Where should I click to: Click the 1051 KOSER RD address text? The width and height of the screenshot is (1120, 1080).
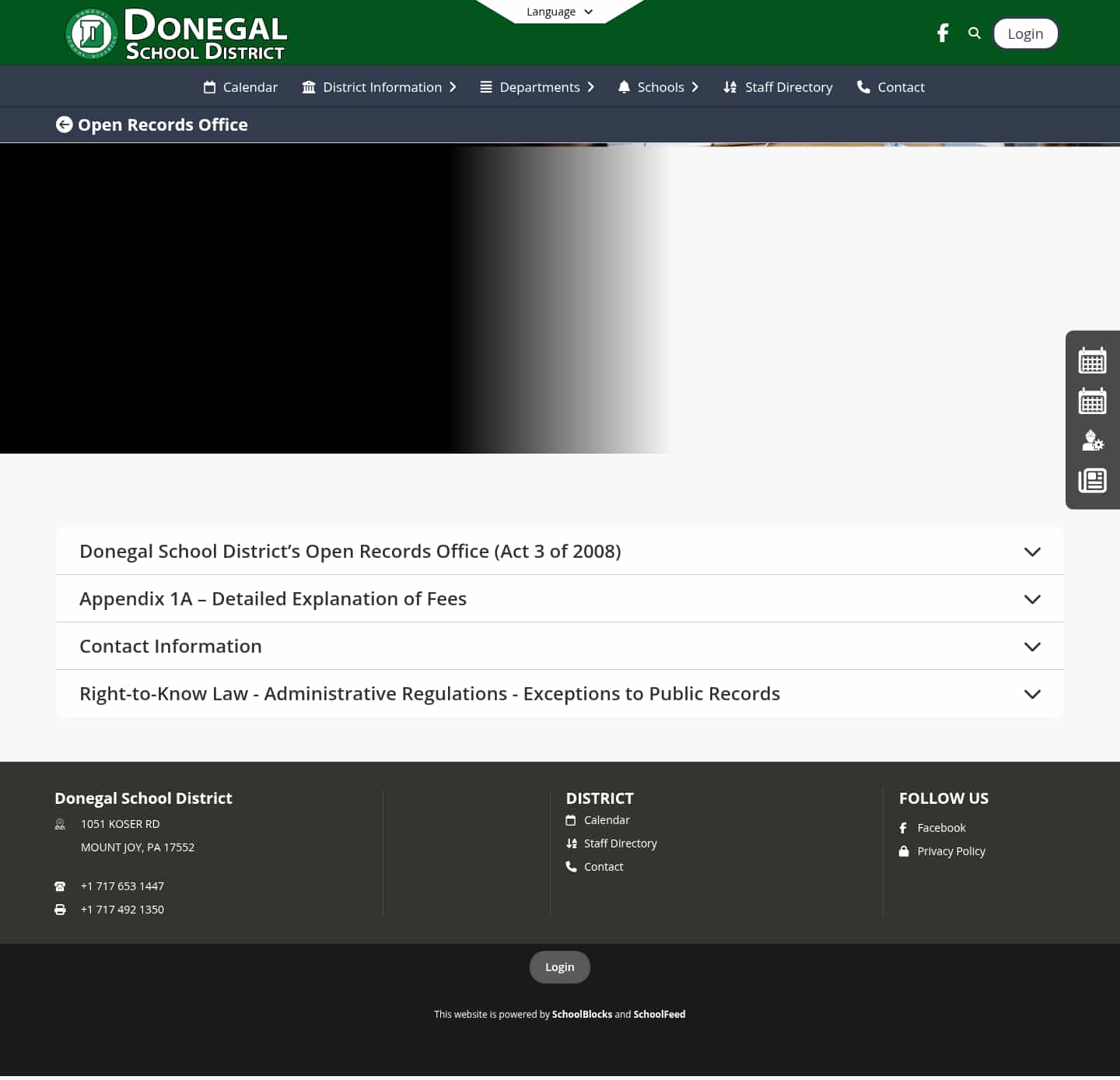pyautogui.click(x=120, y=824)
